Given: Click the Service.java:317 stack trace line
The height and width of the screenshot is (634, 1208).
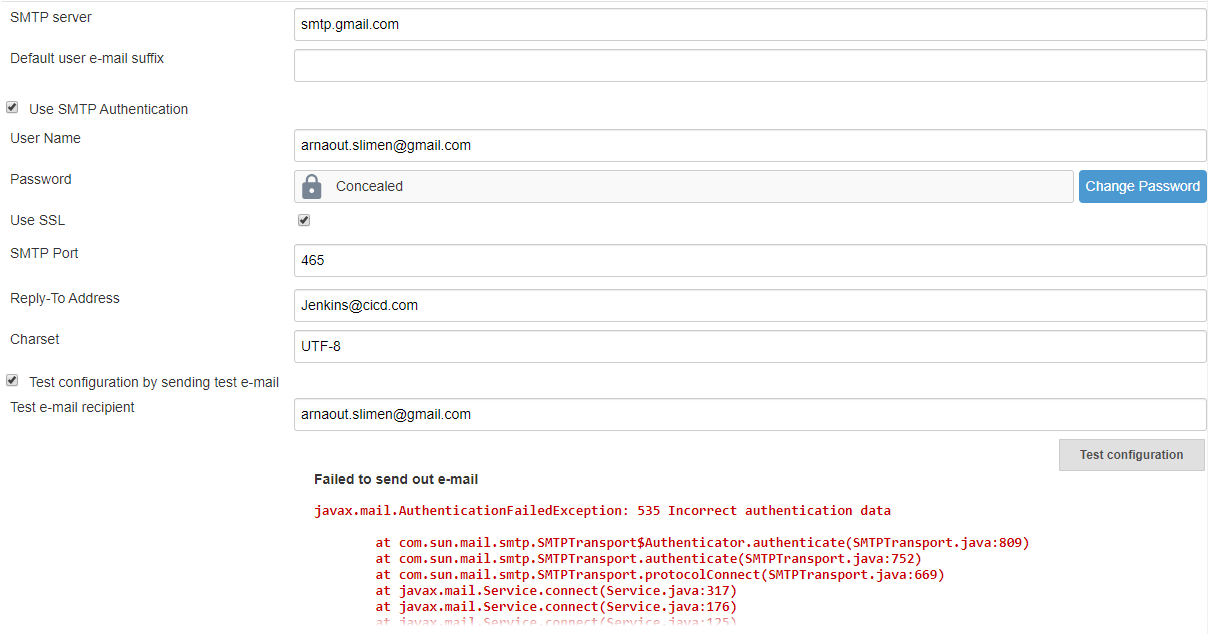Looking at the screenshot, I should point(556,591).
